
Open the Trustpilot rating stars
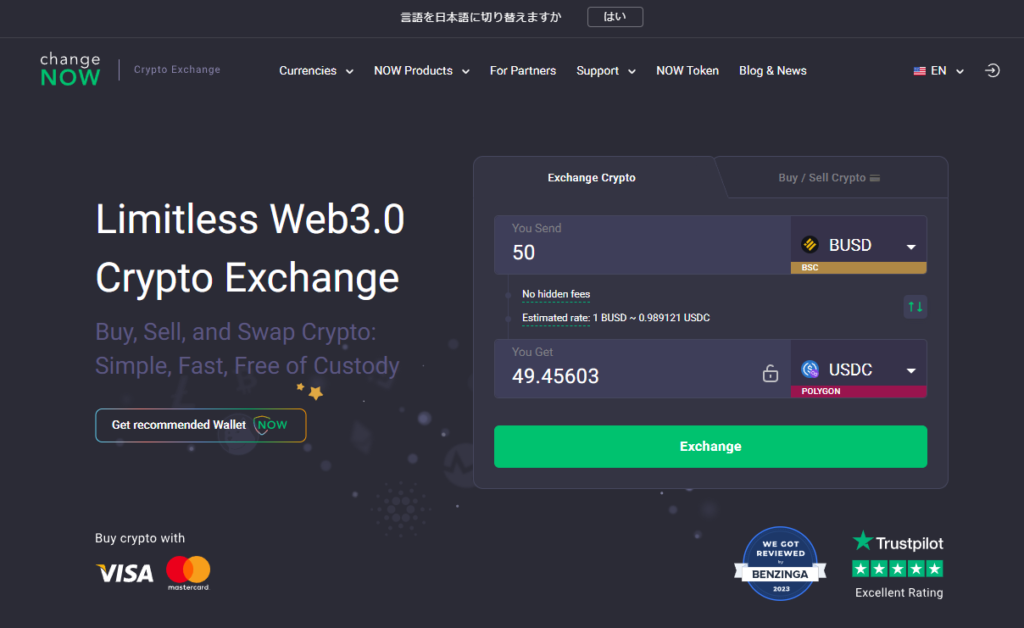pos(897,568)
